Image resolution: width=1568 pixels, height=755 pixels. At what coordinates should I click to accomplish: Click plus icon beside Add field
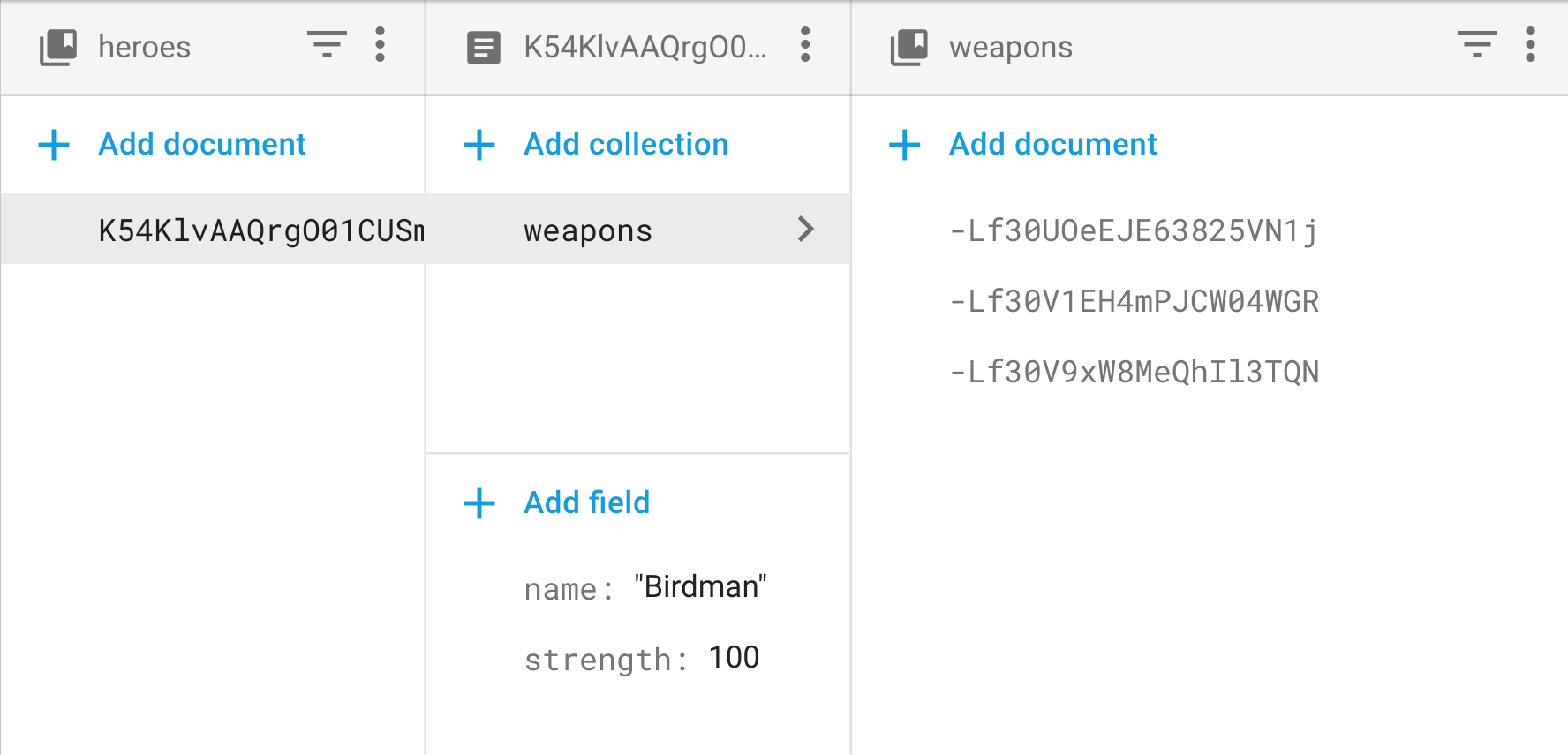click(479, 503)
